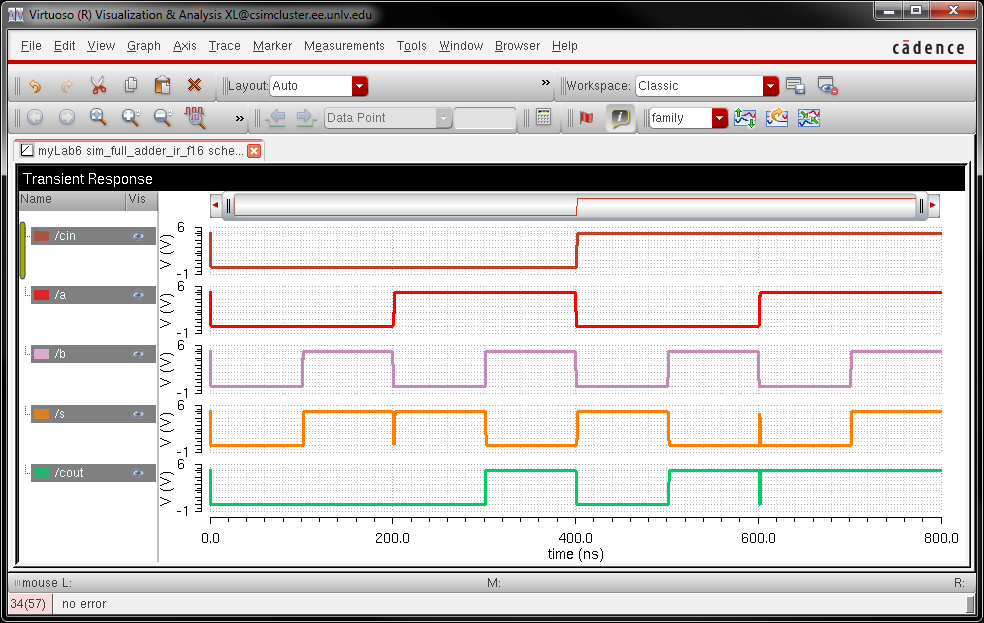
Task: Open the family dropdown list
Action: (x=719, y=118)
